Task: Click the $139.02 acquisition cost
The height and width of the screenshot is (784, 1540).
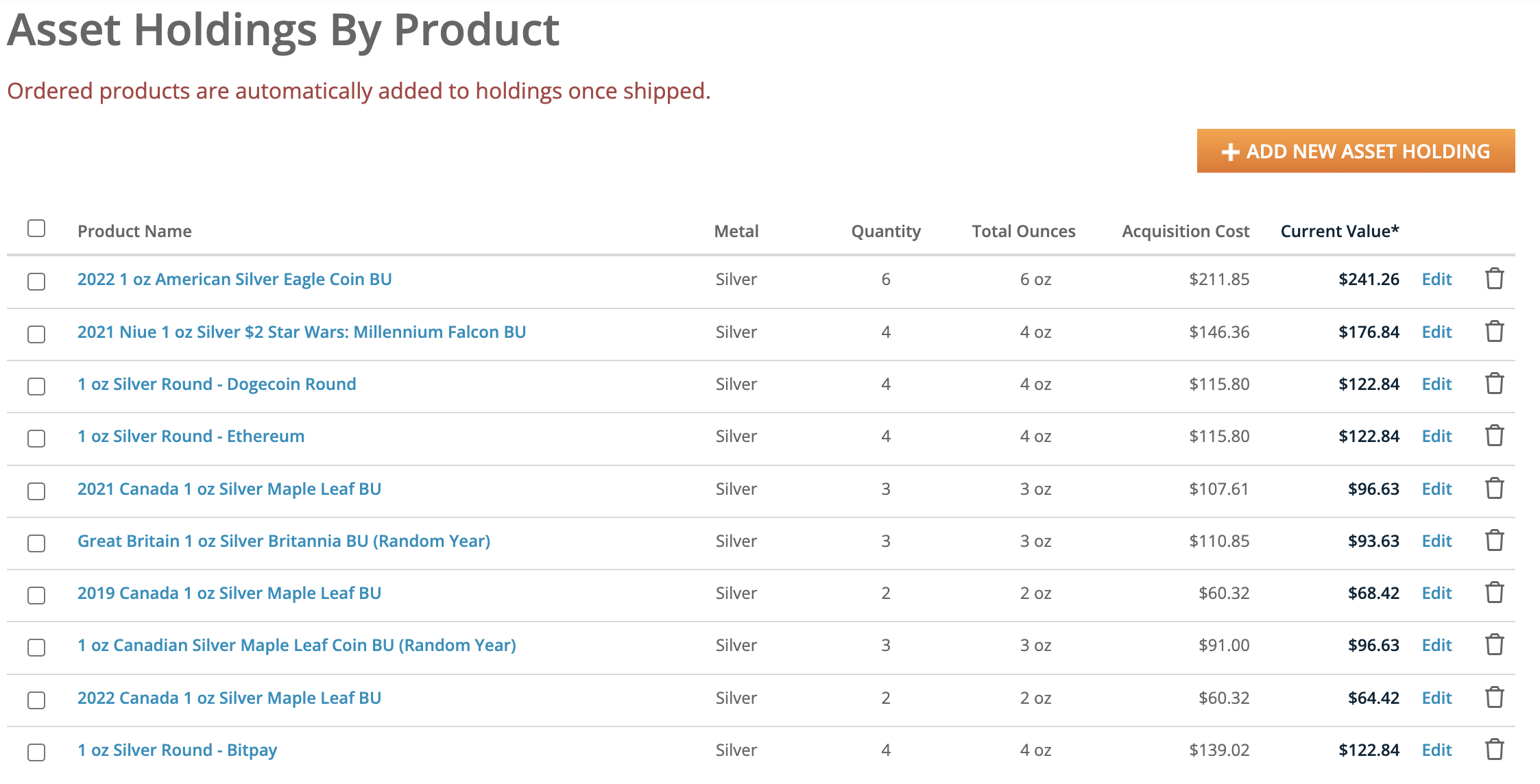Action: tap(1219, 750)
